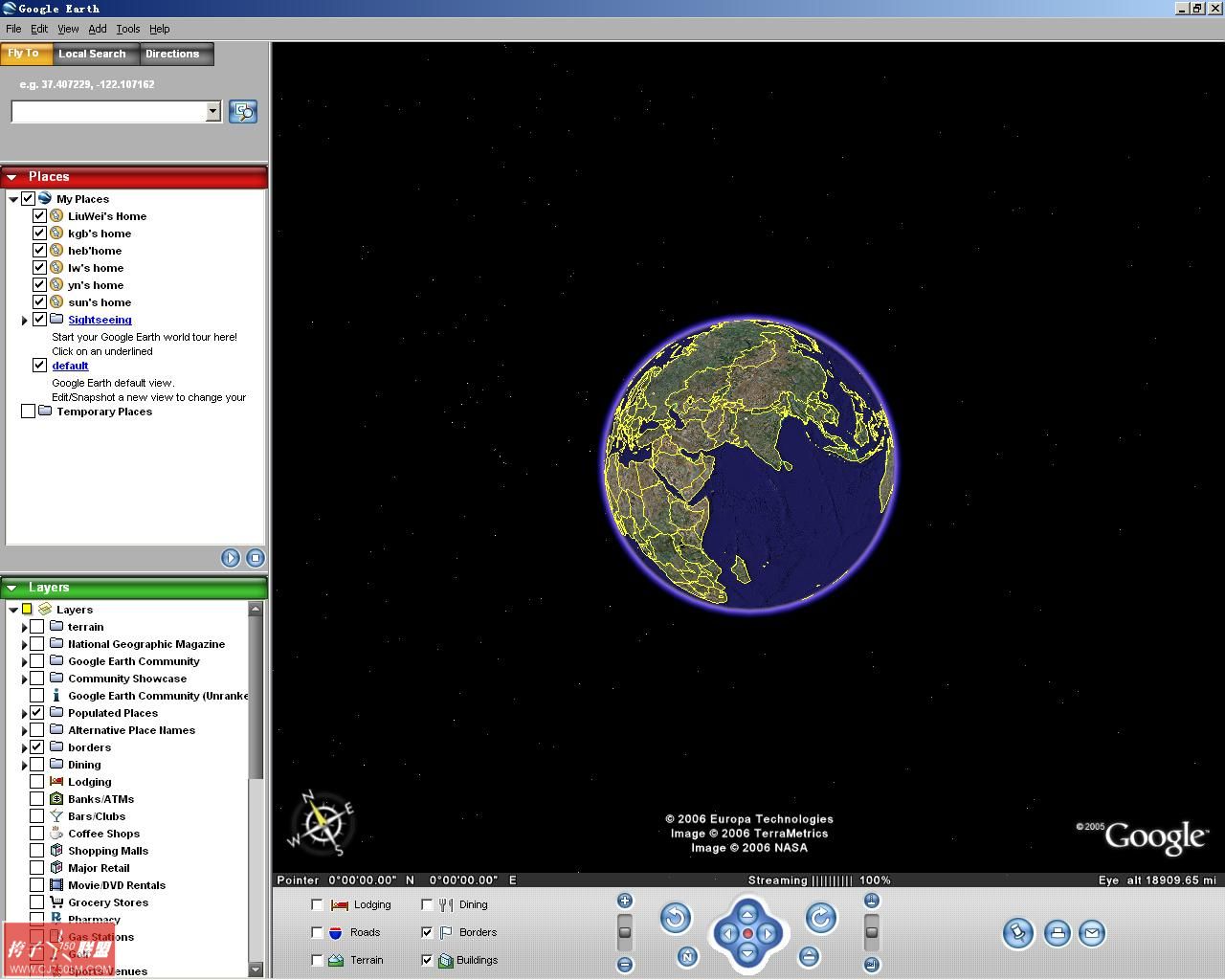Click the Fly To tab
Screen dimensions: 1225x980
tap(26, 54)
